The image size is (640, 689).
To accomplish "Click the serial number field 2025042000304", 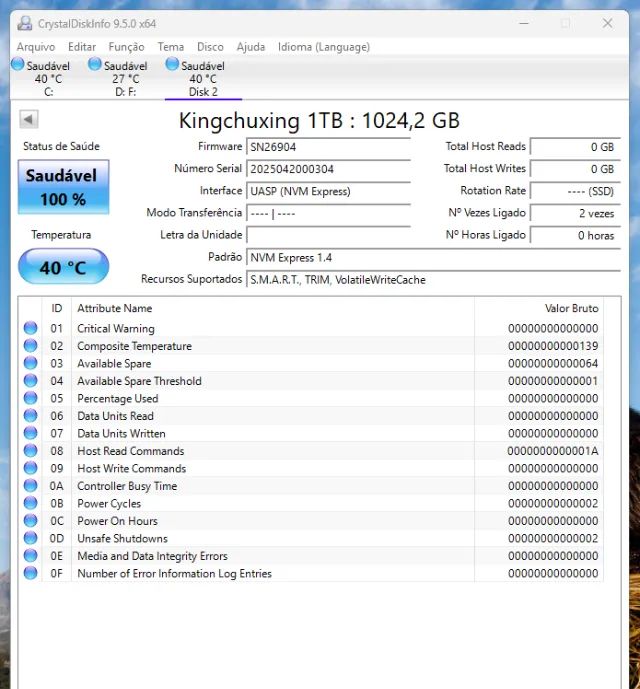I will click(x=328, y=169).
